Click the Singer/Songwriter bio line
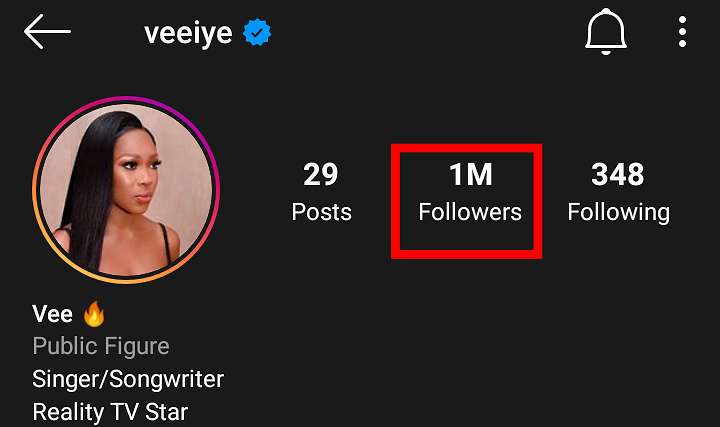 click(x=128, y=380)
